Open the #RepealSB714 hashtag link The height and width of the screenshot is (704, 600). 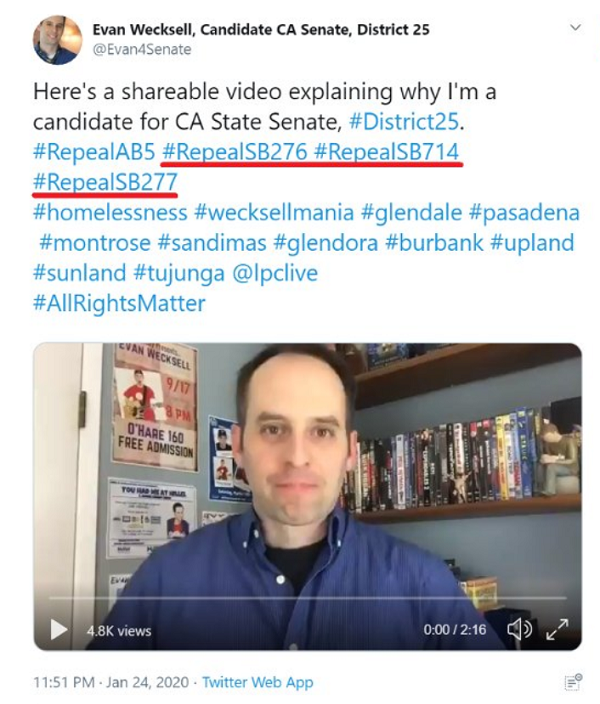(387, 152)
